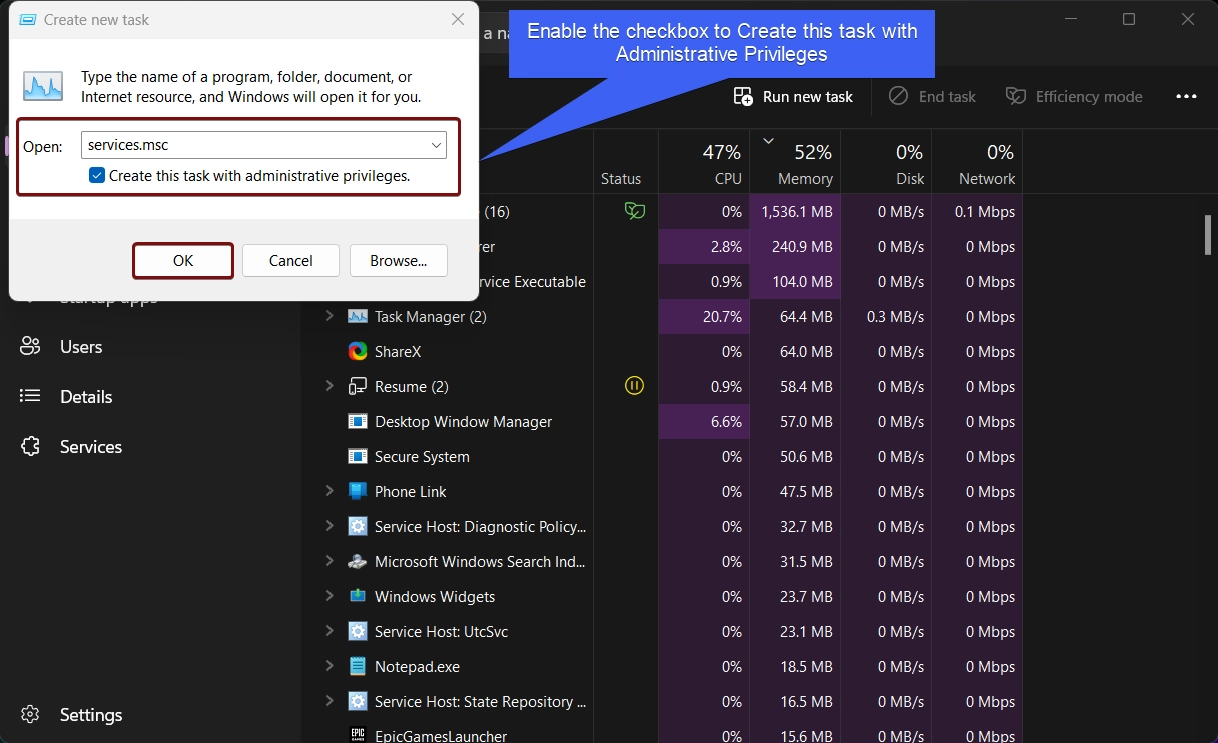Expand the Windows Widgets process group

tap(329, 596)
